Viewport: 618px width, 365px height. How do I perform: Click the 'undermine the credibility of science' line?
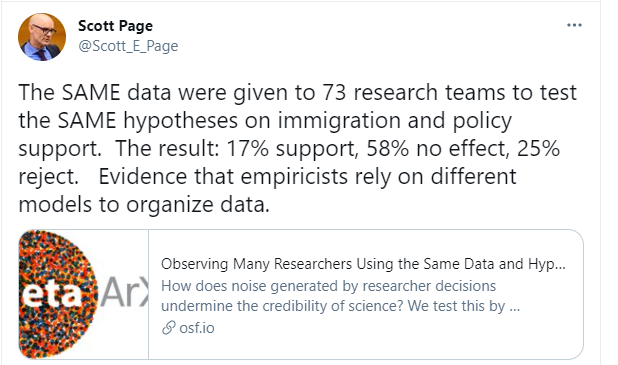[341, 306]
